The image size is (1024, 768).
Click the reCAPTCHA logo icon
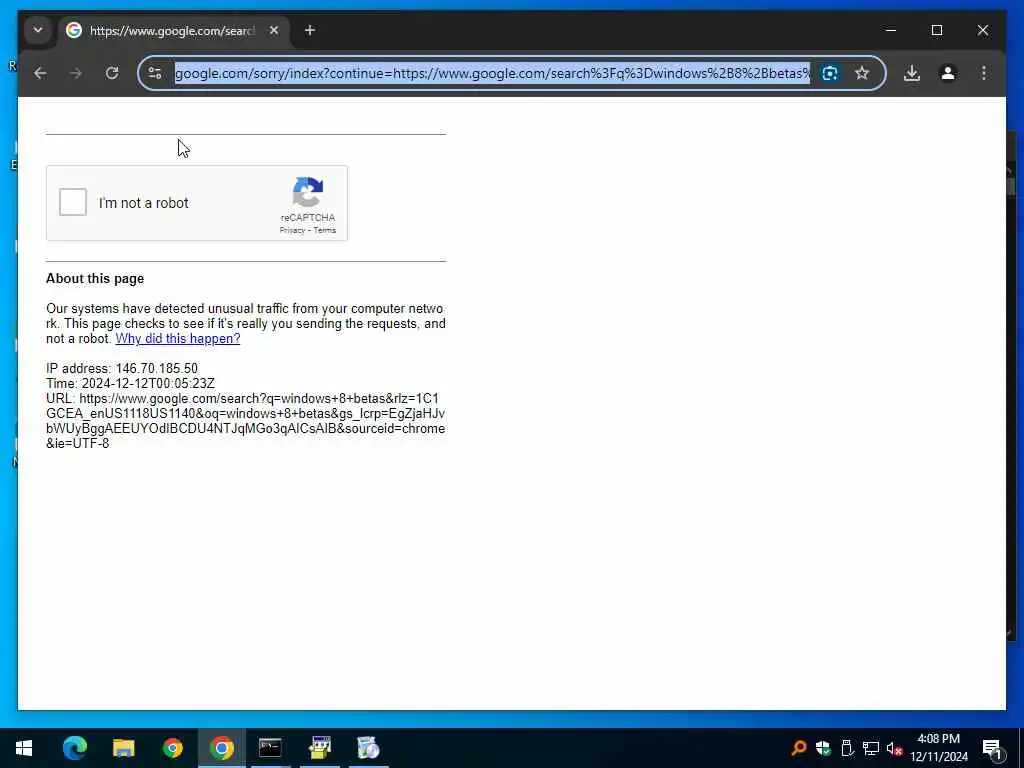[308, 192]
